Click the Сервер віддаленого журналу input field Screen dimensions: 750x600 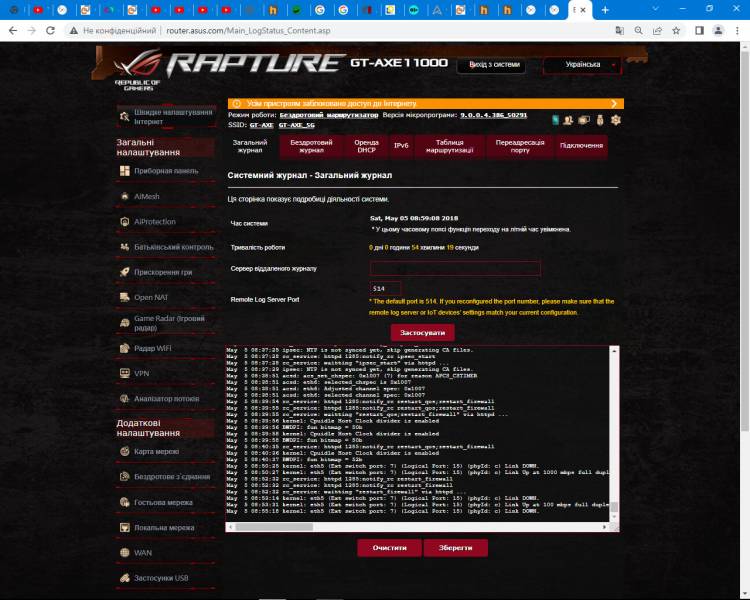[455, 268]
